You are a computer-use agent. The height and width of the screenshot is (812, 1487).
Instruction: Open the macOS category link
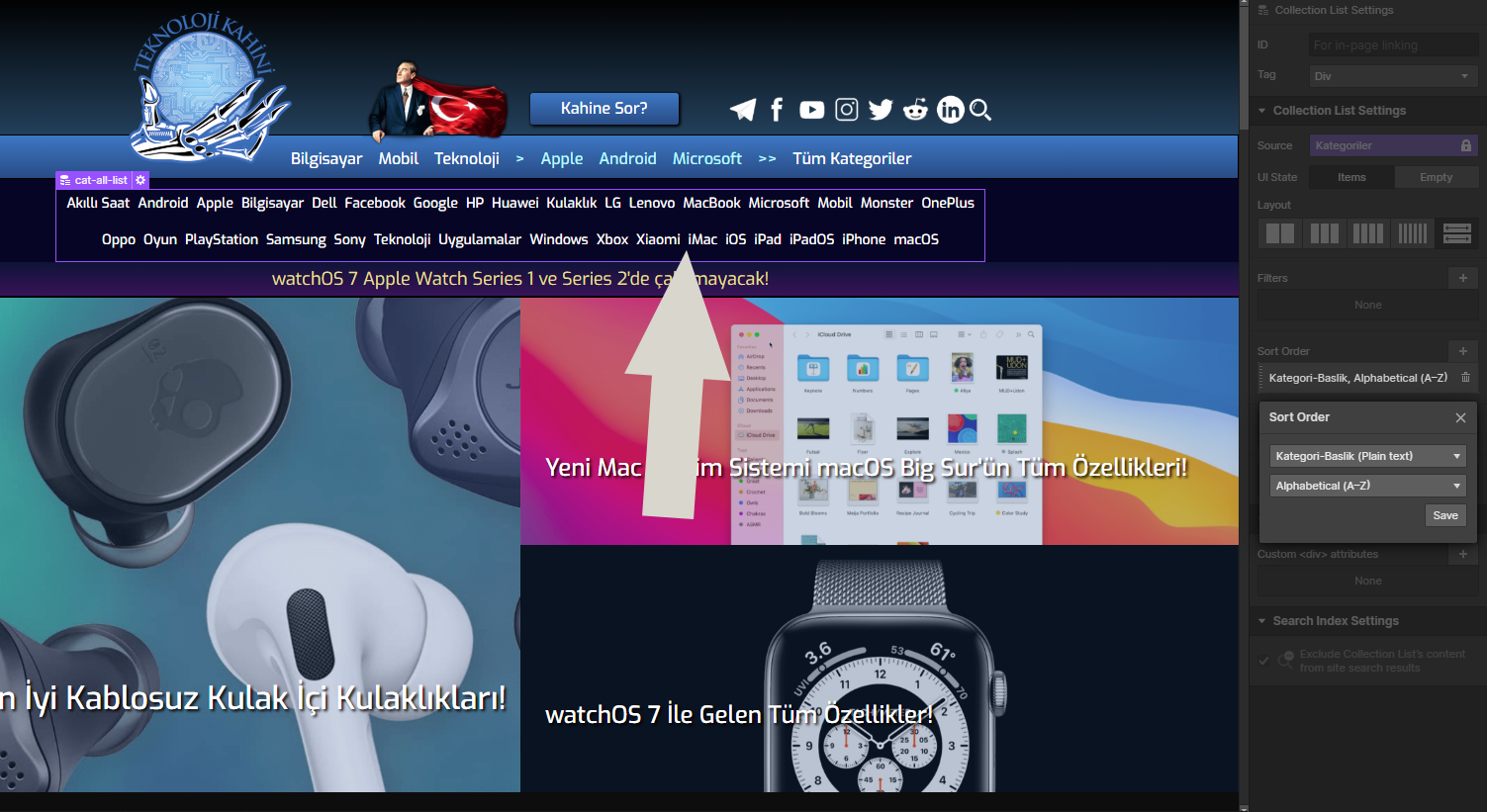click(916, 239)
